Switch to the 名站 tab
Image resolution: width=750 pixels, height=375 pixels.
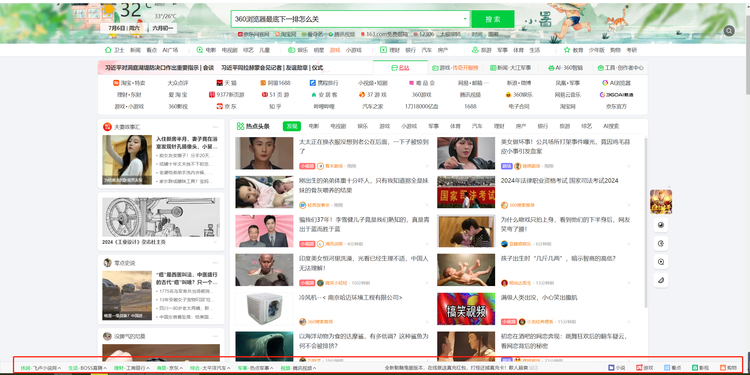(400, 68)
